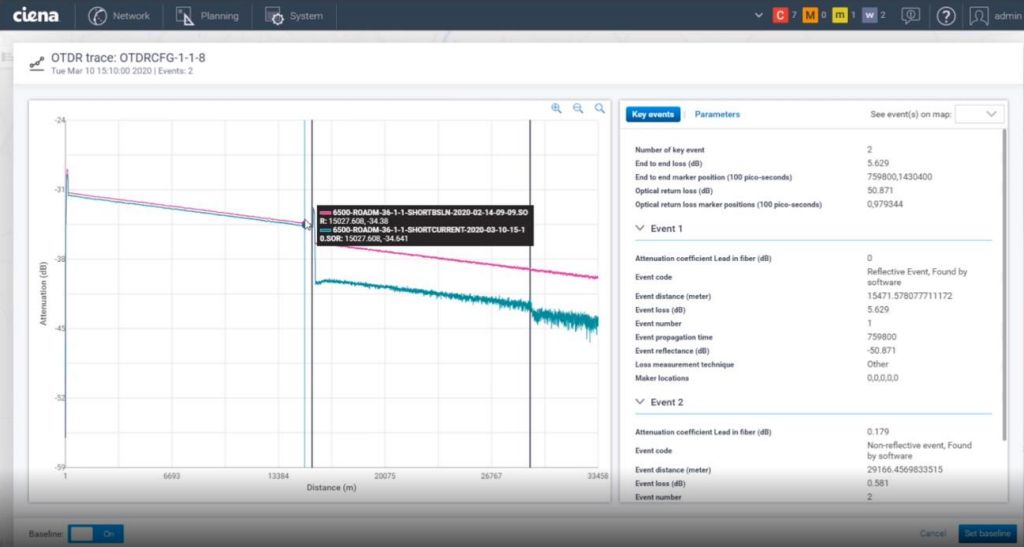1024x547 pixels.
Task: Open the chat notifications icon
Action: click(910, 16)
